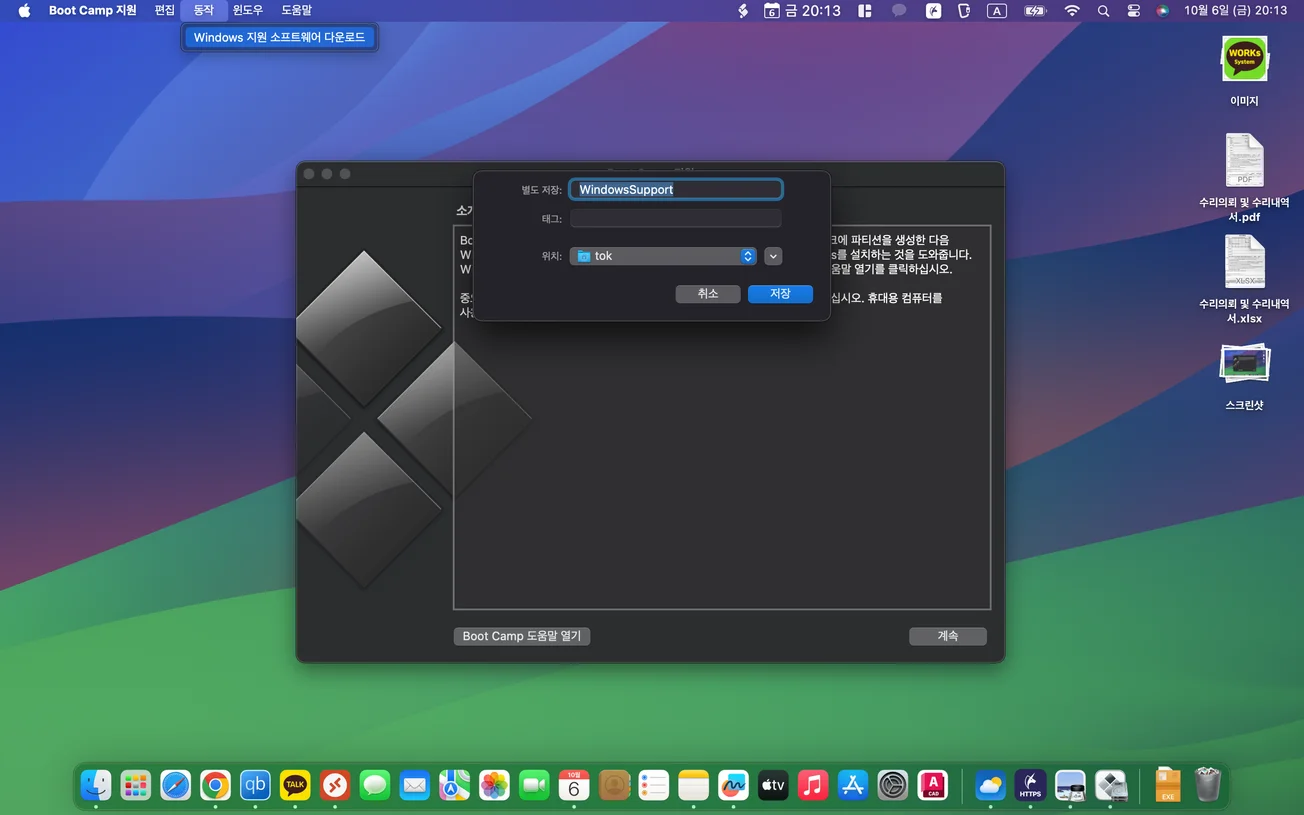Open Notes app in the dock
Image resolution: width=1304 pixels, height=815 pixels.
(693, 785)
